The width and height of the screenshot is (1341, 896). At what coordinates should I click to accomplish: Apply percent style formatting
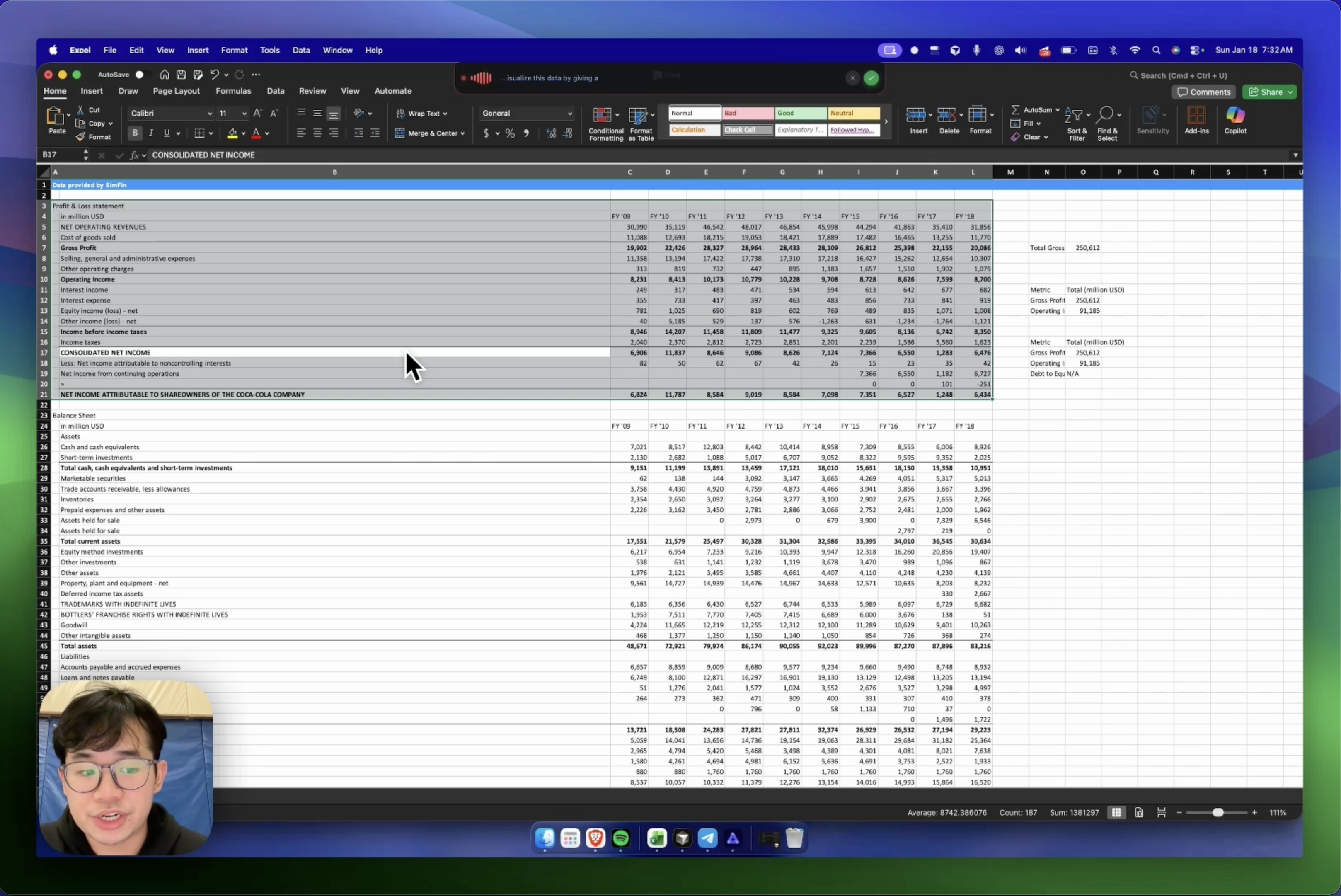click(510, 134)
